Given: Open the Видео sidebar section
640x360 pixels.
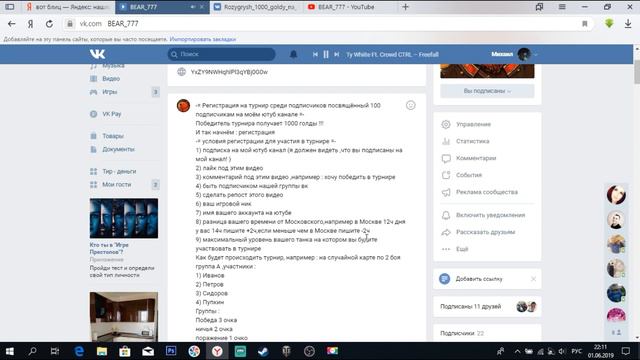Looking at the screenshot, I should [111, 78].
